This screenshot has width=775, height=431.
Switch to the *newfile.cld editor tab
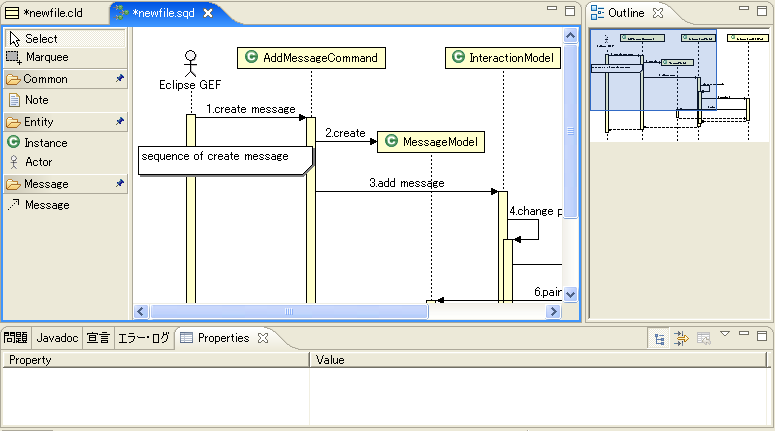click(x=53, y=13)
